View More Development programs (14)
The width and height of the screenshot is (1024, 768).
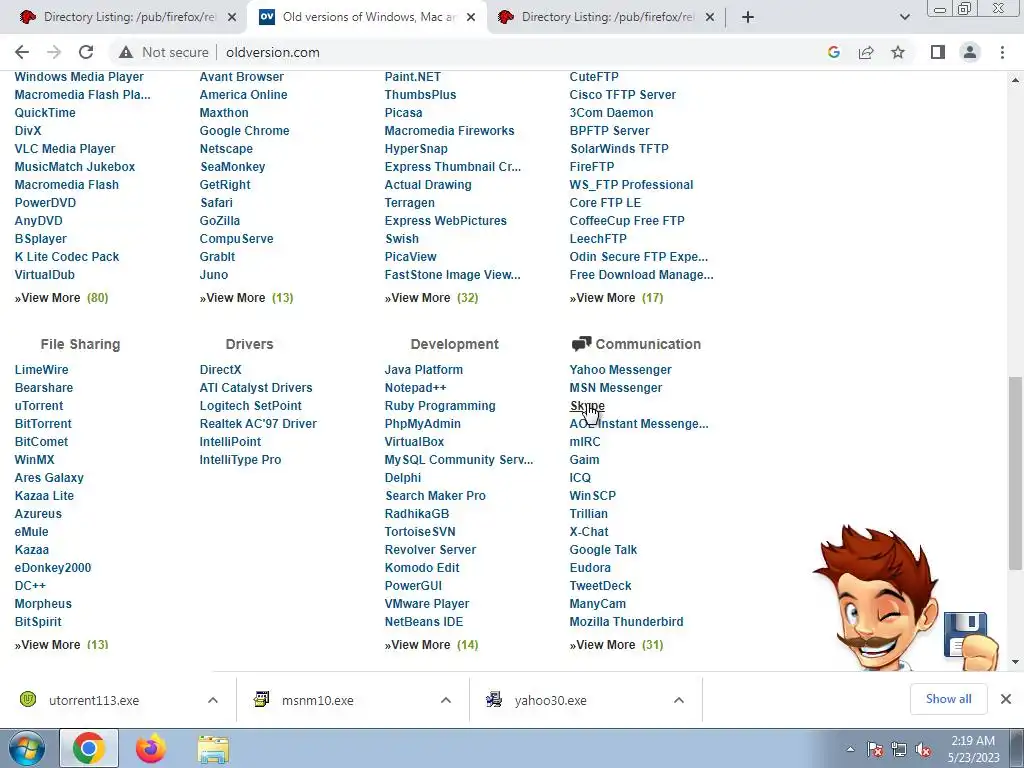[x=432, y=645]
